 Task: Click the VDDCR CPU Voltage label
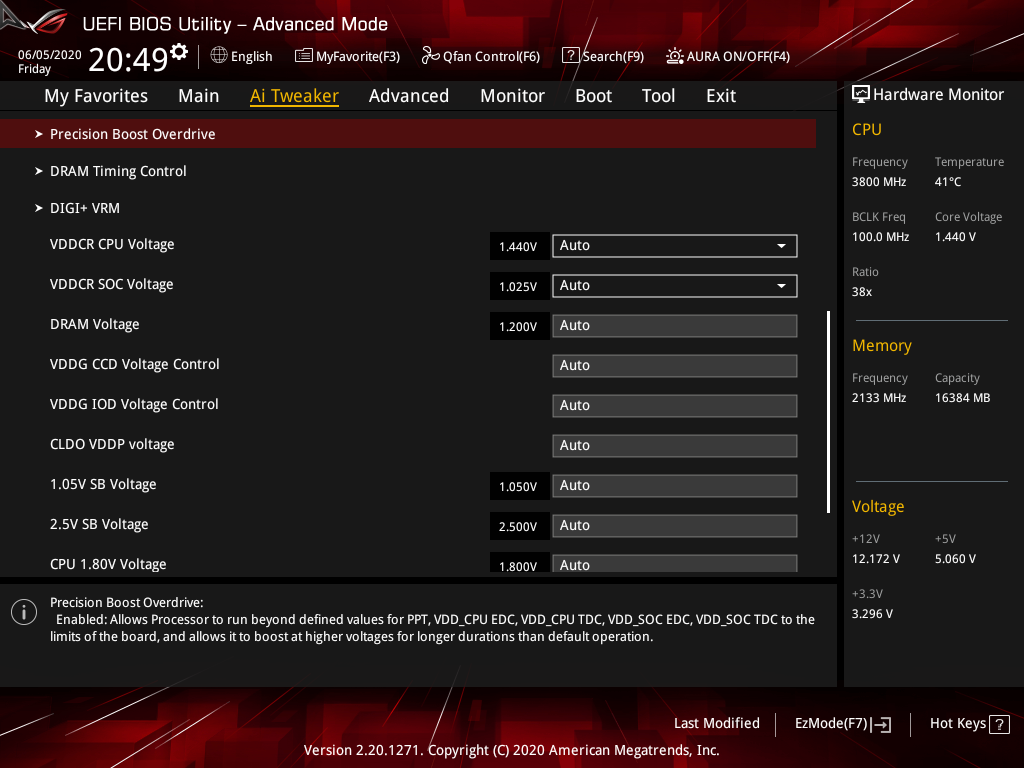click(112, 244)
